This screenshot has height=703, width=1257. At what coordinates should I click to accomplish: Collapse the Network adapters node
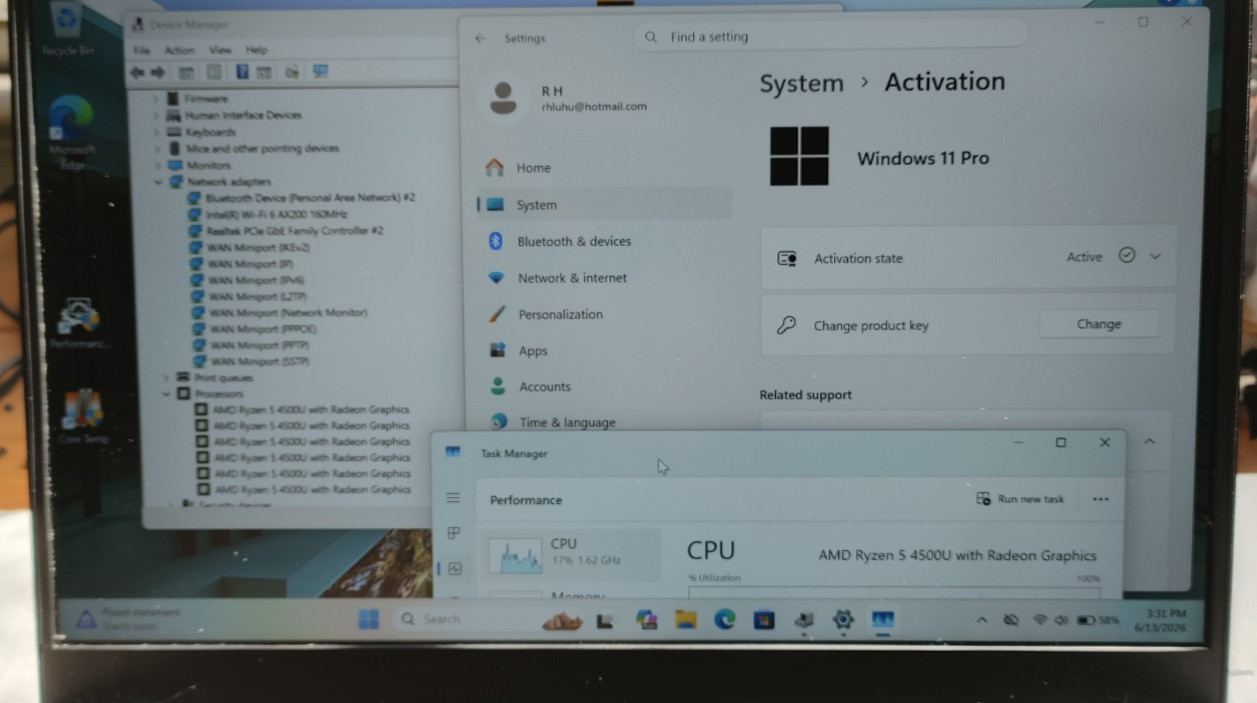(158, 182)
